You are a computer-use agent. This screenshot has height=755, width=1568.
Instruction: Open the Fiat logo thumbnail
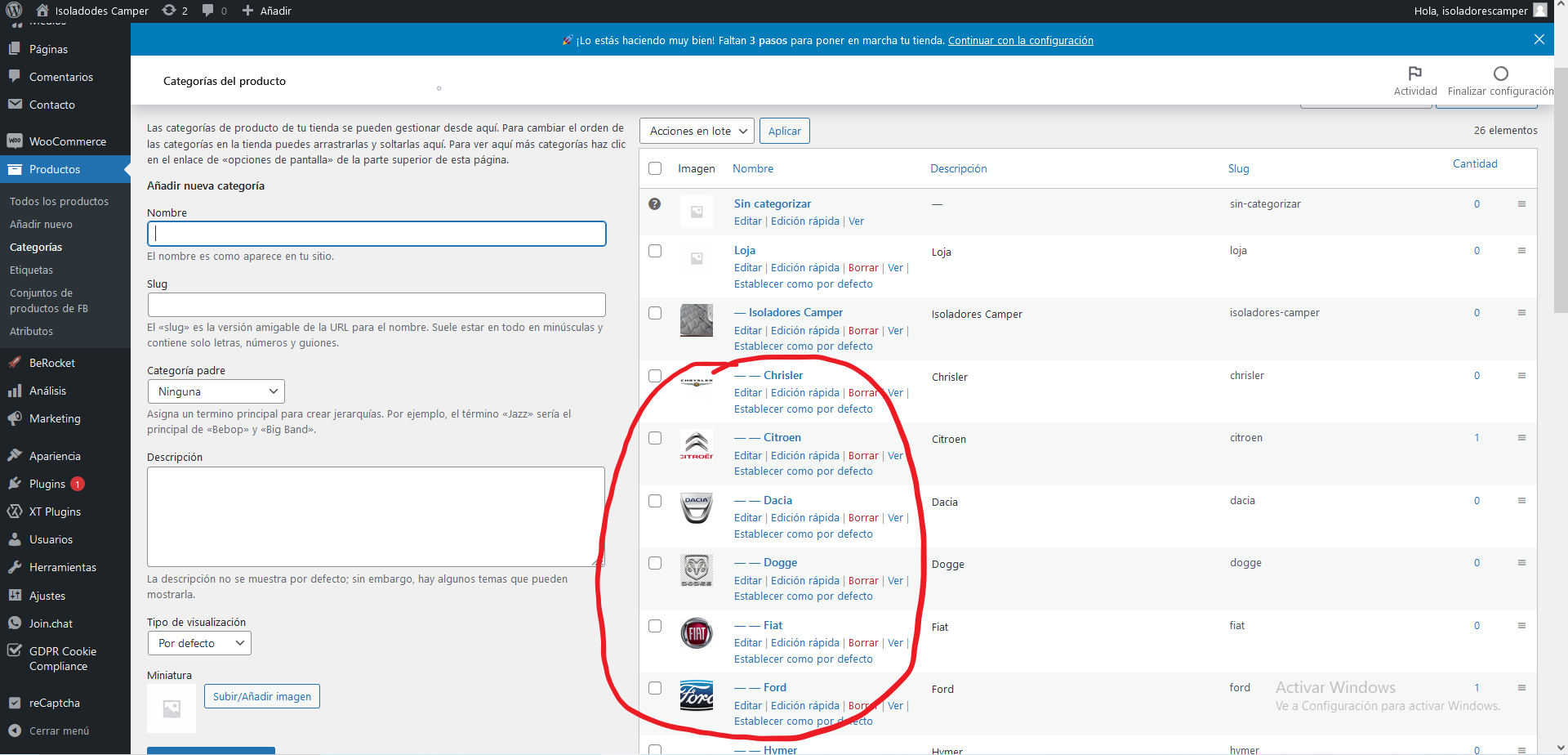tap(697, 633)
